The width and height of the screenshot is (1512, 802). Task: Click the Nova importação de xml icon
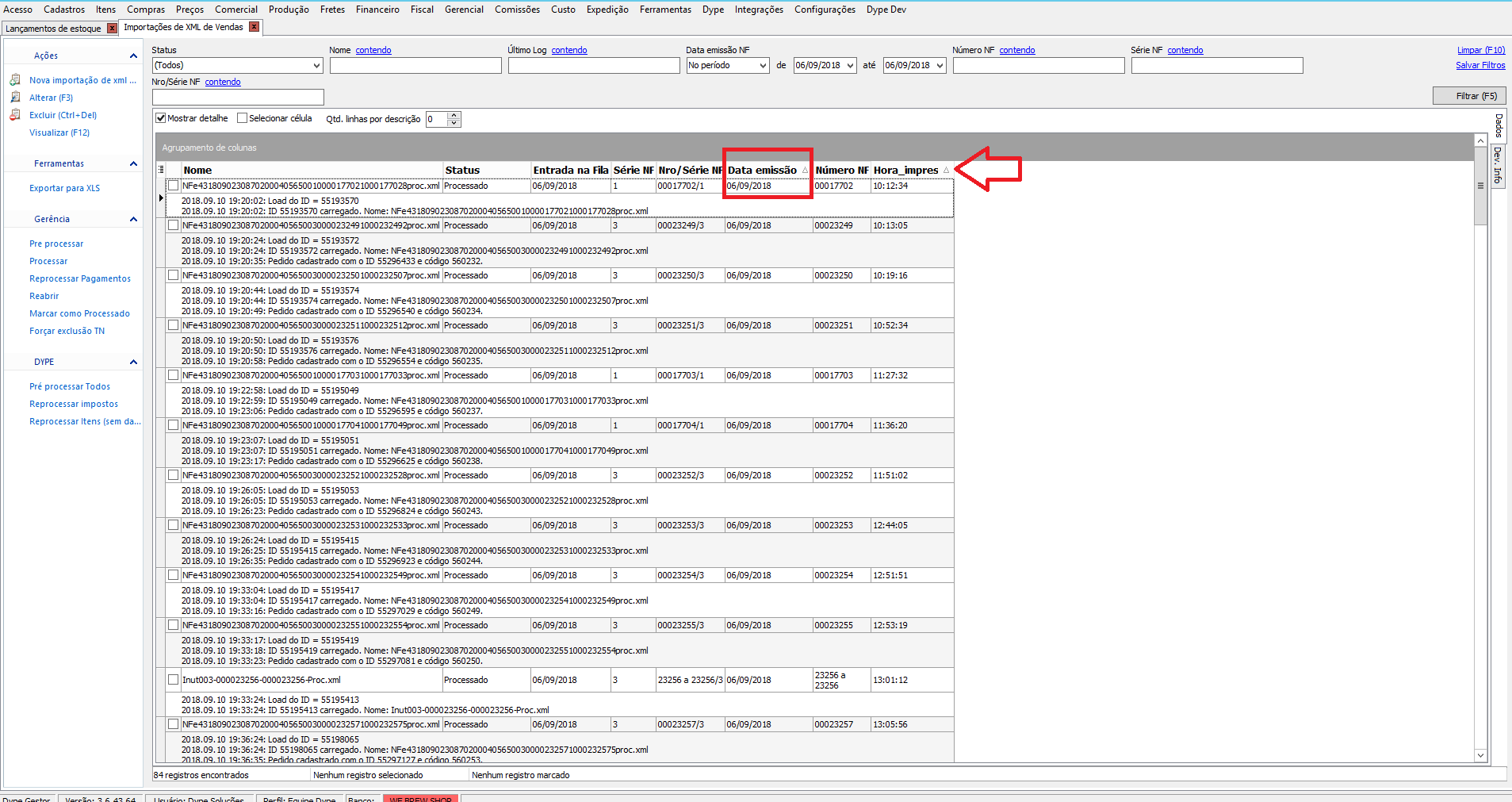point(15,80)
